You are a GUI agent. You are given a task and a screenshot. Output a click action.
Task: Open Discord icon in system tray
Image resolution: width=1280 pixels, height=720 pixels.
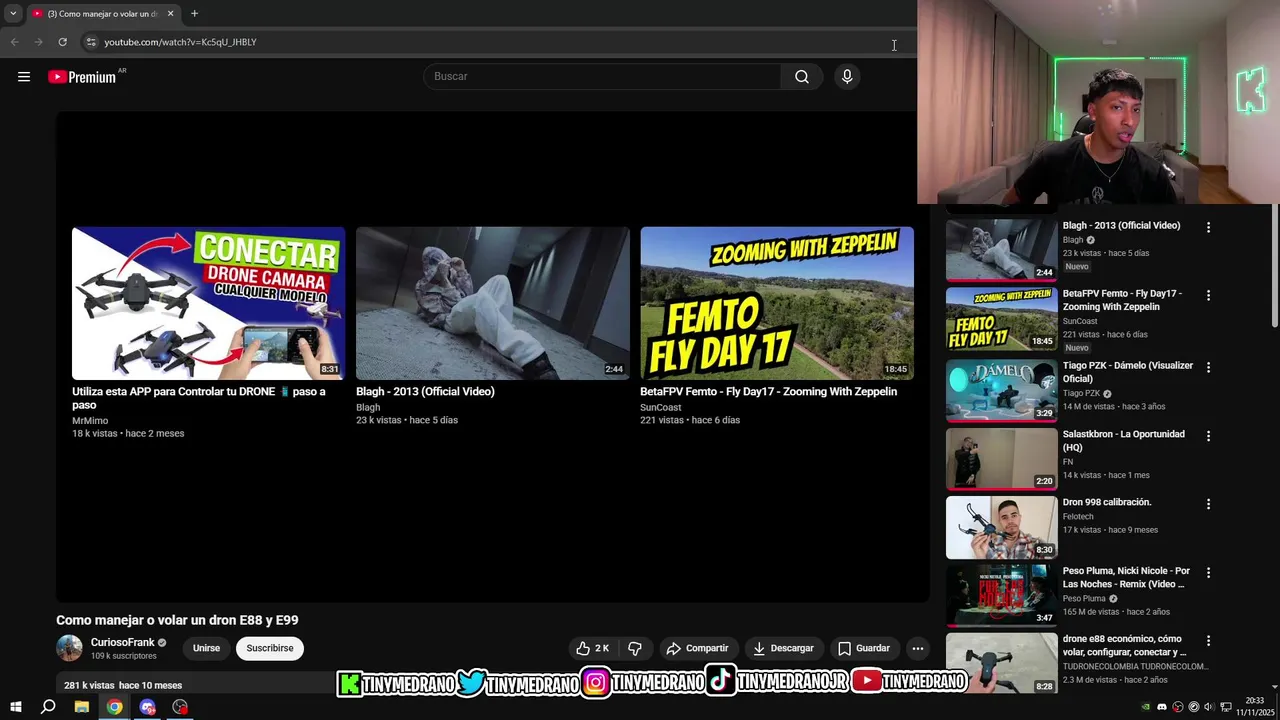click(x=1162, y=707)
